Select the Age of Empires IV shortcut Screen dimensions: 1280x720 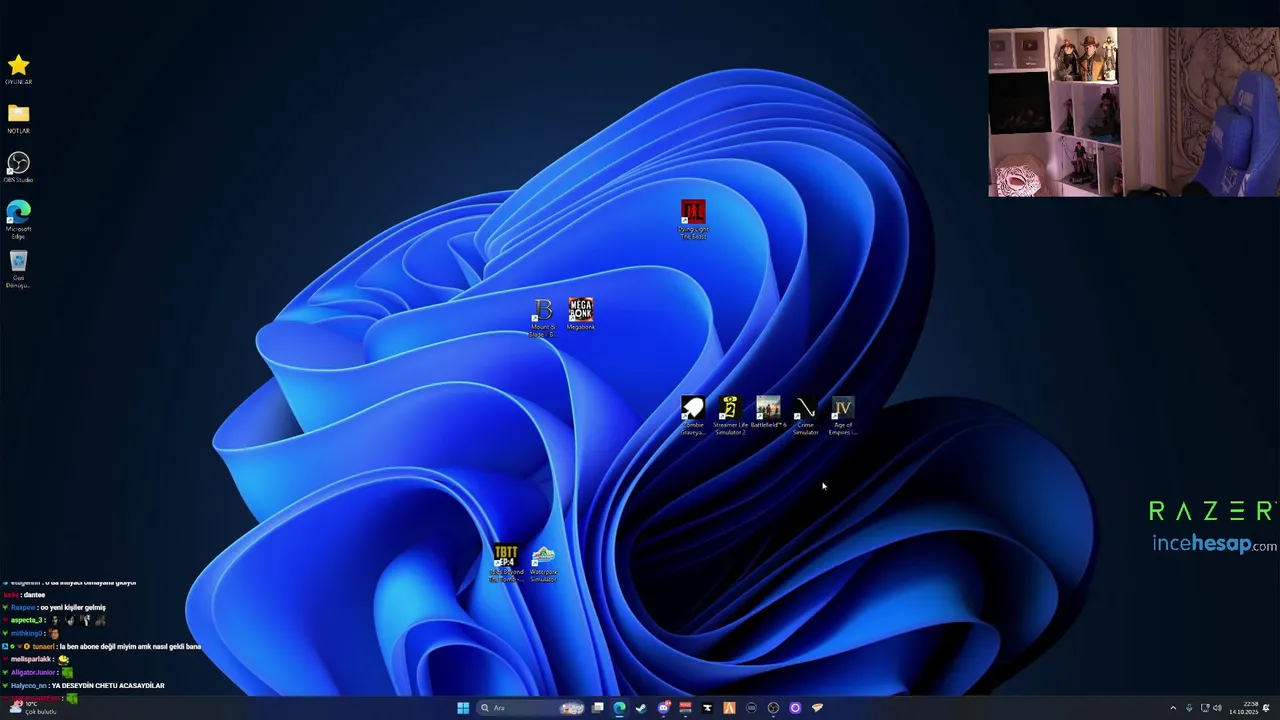pyautogui.click(x=843, y=415)
